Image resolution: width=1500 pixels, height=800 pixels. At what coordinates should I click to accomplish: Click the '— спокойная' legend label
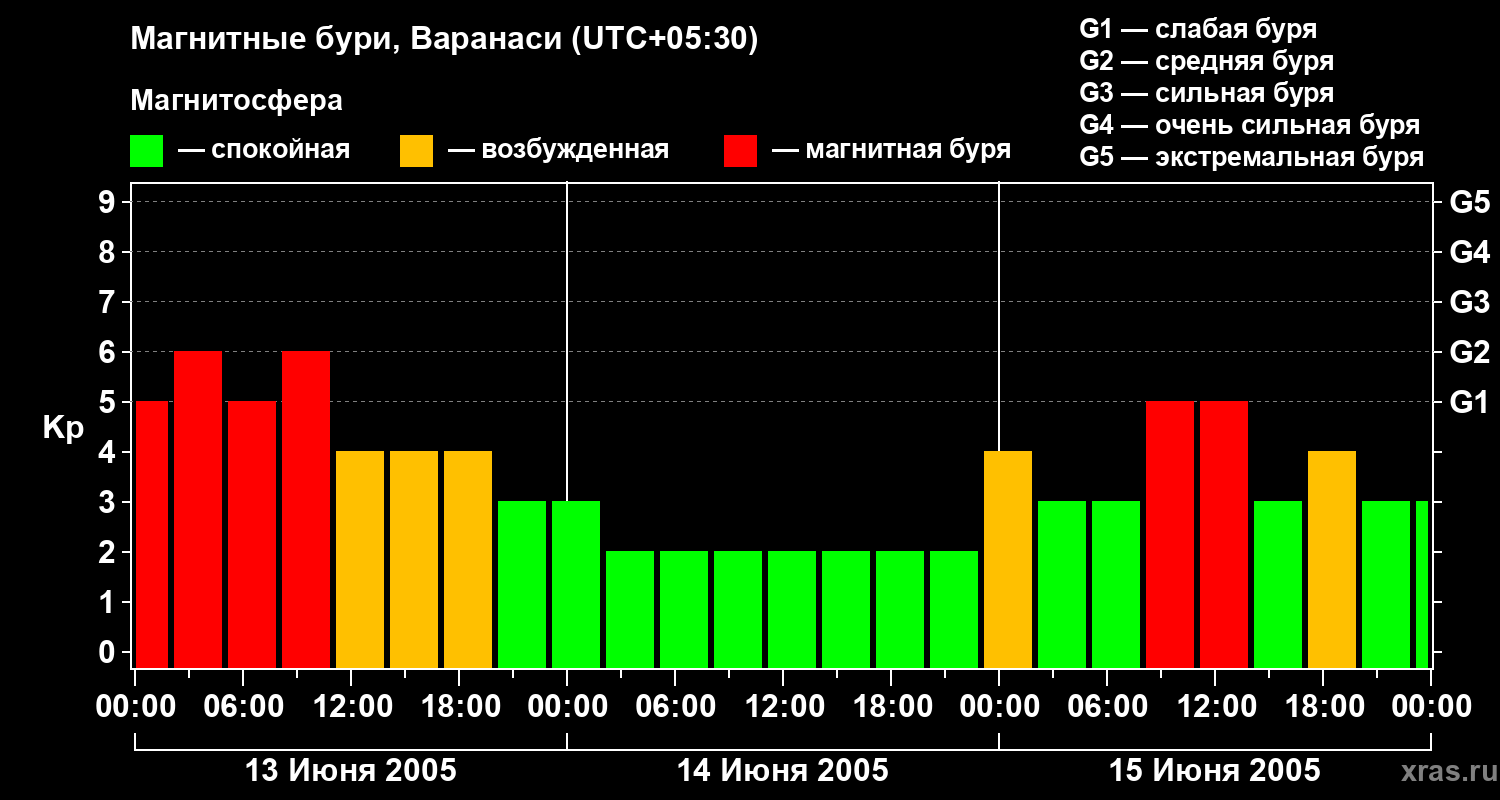coord(264,150)
